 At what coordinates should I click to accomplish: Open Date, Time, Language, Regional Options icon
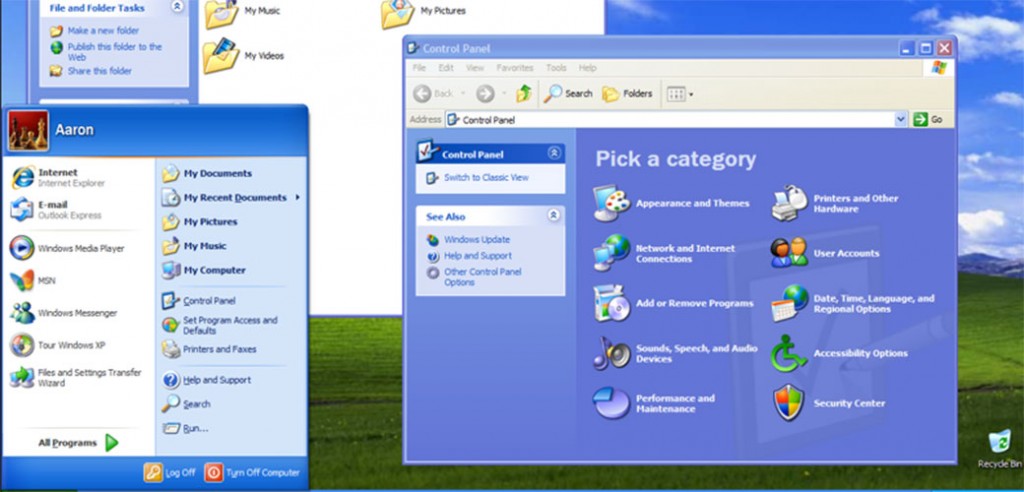[790, 303]
